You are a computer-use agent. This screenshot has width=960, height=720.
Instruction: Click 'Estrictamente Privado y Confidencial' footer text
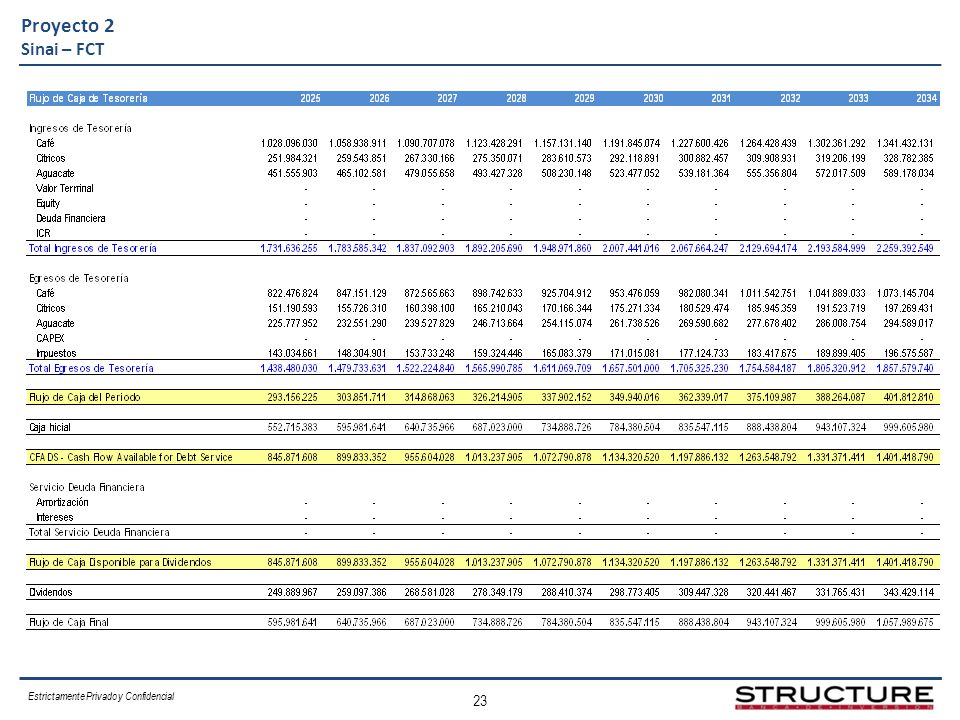point(101,696)
